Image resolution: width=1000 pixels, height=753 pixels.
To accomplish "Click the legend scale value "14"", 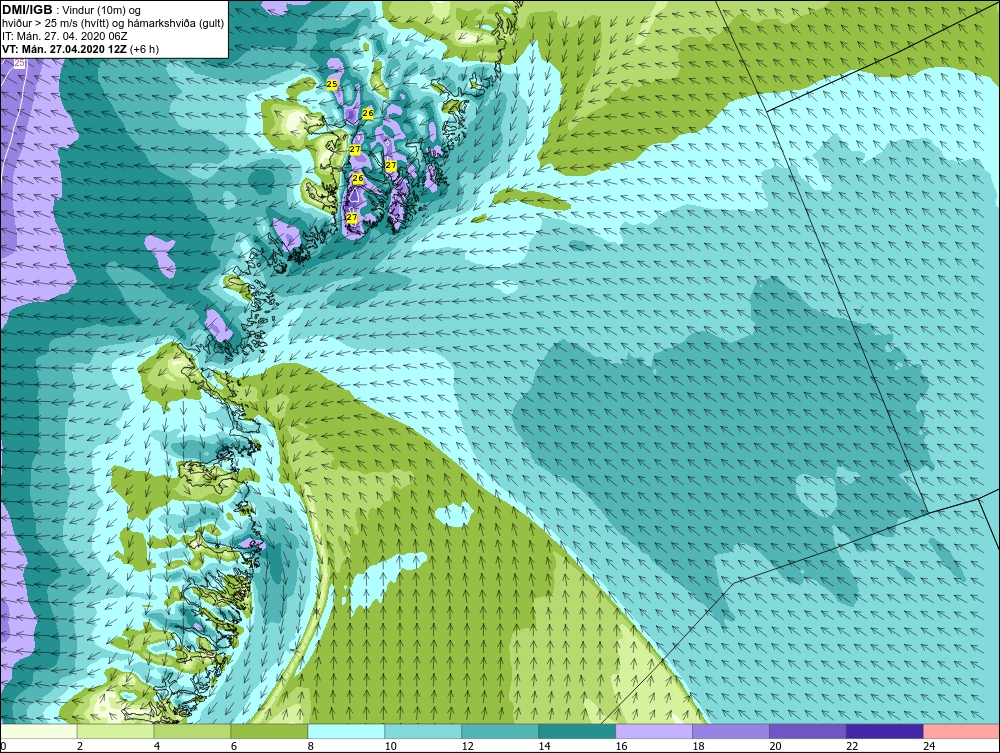I will (544, 746).
